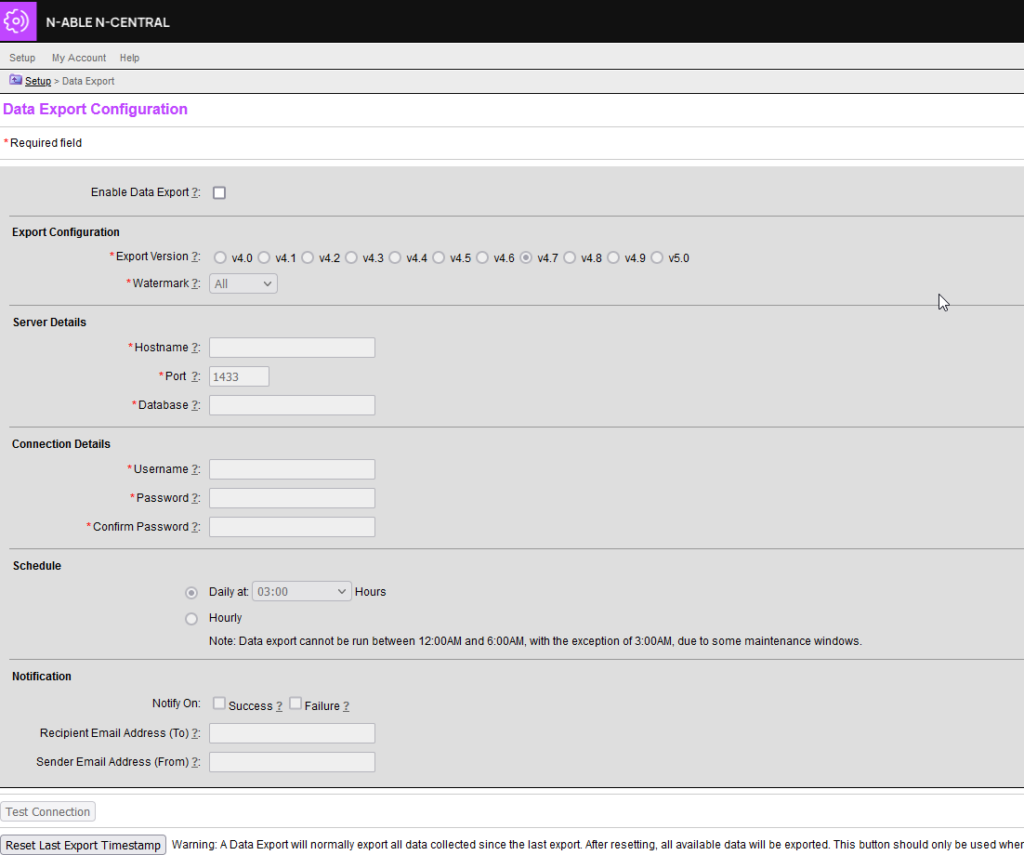Open the Watermark help question mark
The height and width of the screenshot is (855, 1024).
coord(195,283)
